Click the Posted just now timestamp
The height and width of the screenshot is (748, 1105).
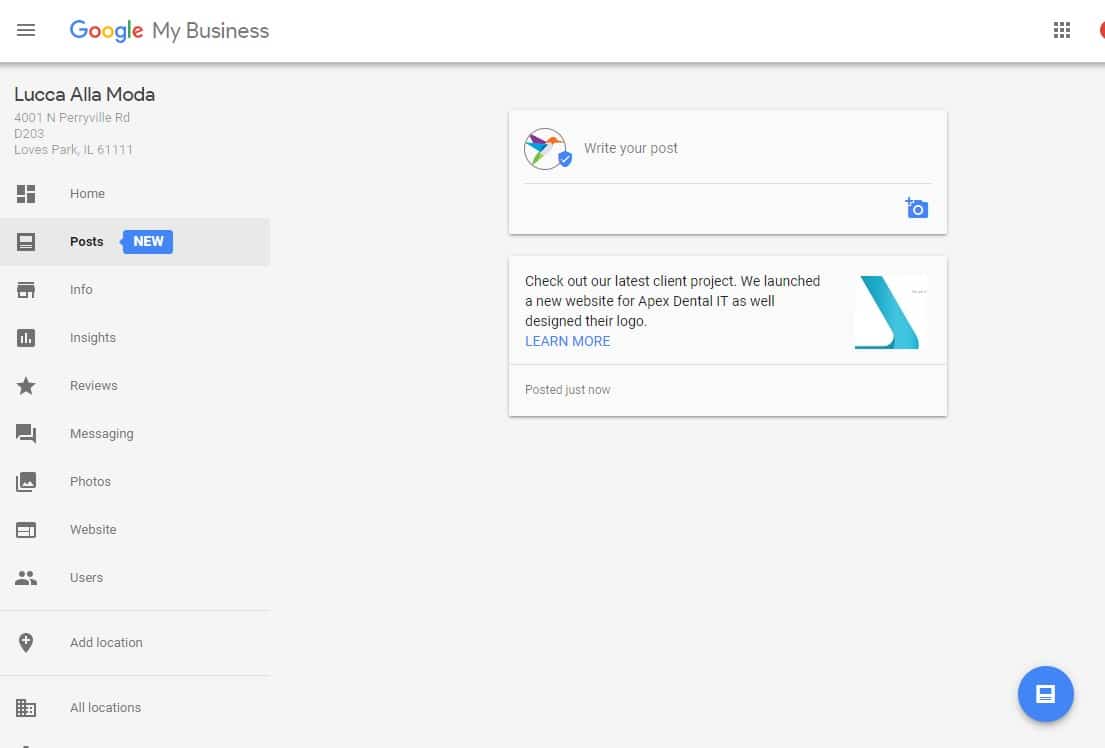click(567, 390)
